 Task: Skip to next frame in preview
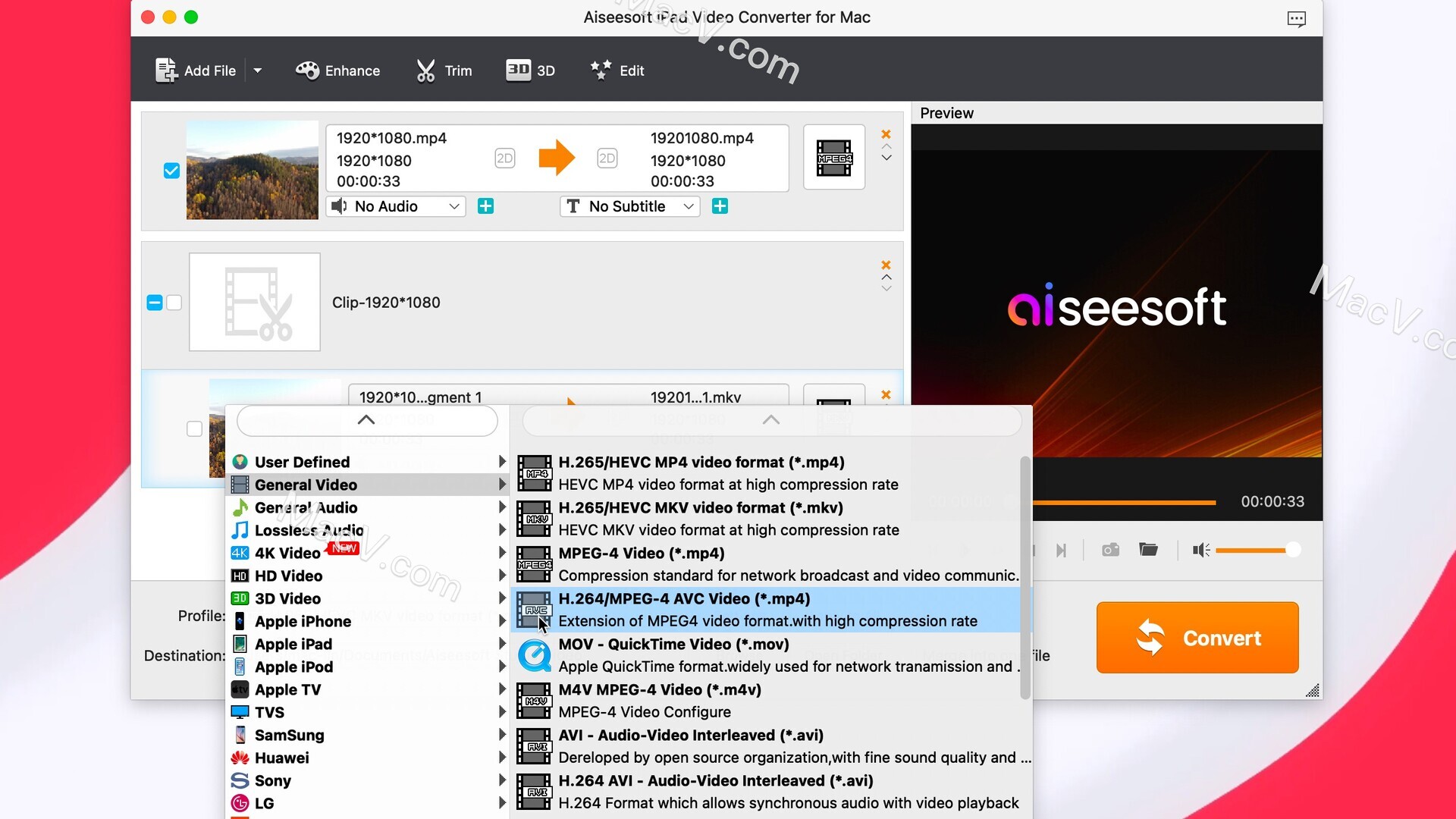[1061, 550]
